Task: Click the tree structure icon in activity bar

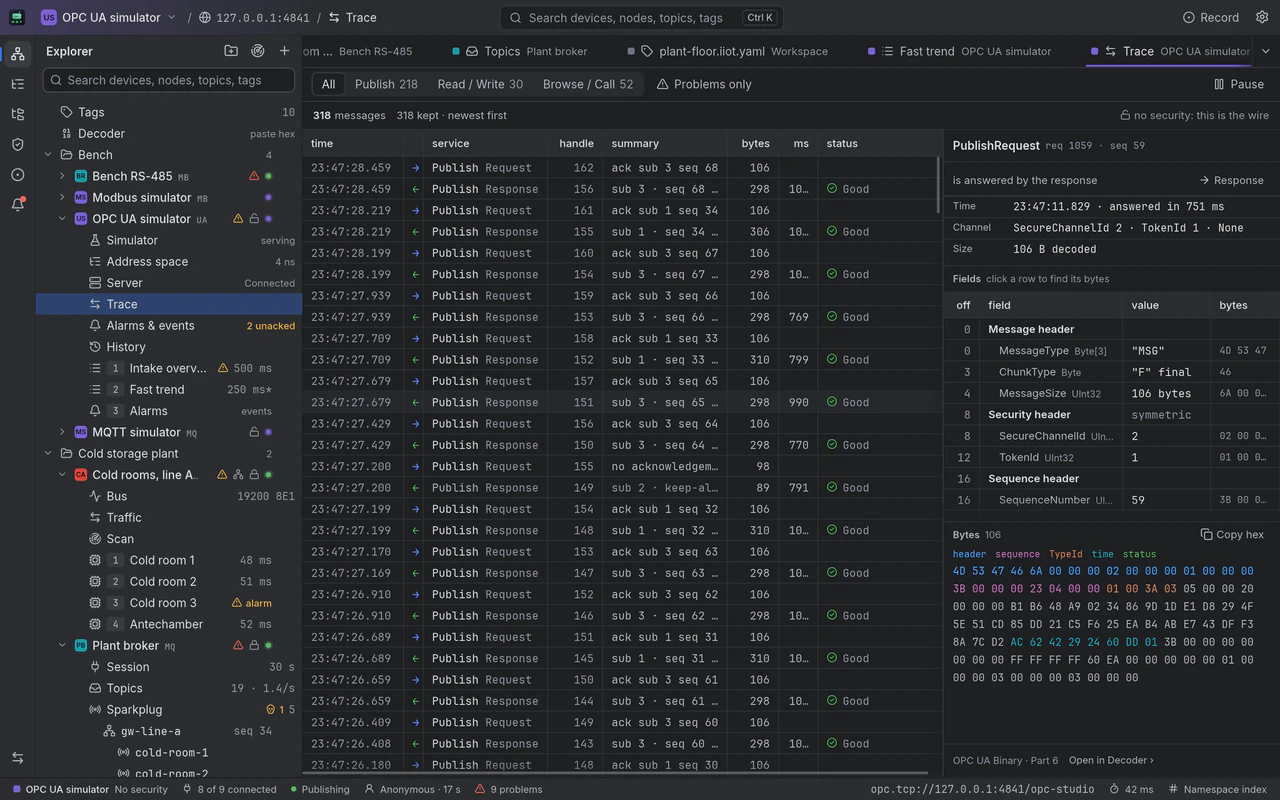Action: [17, 114]
